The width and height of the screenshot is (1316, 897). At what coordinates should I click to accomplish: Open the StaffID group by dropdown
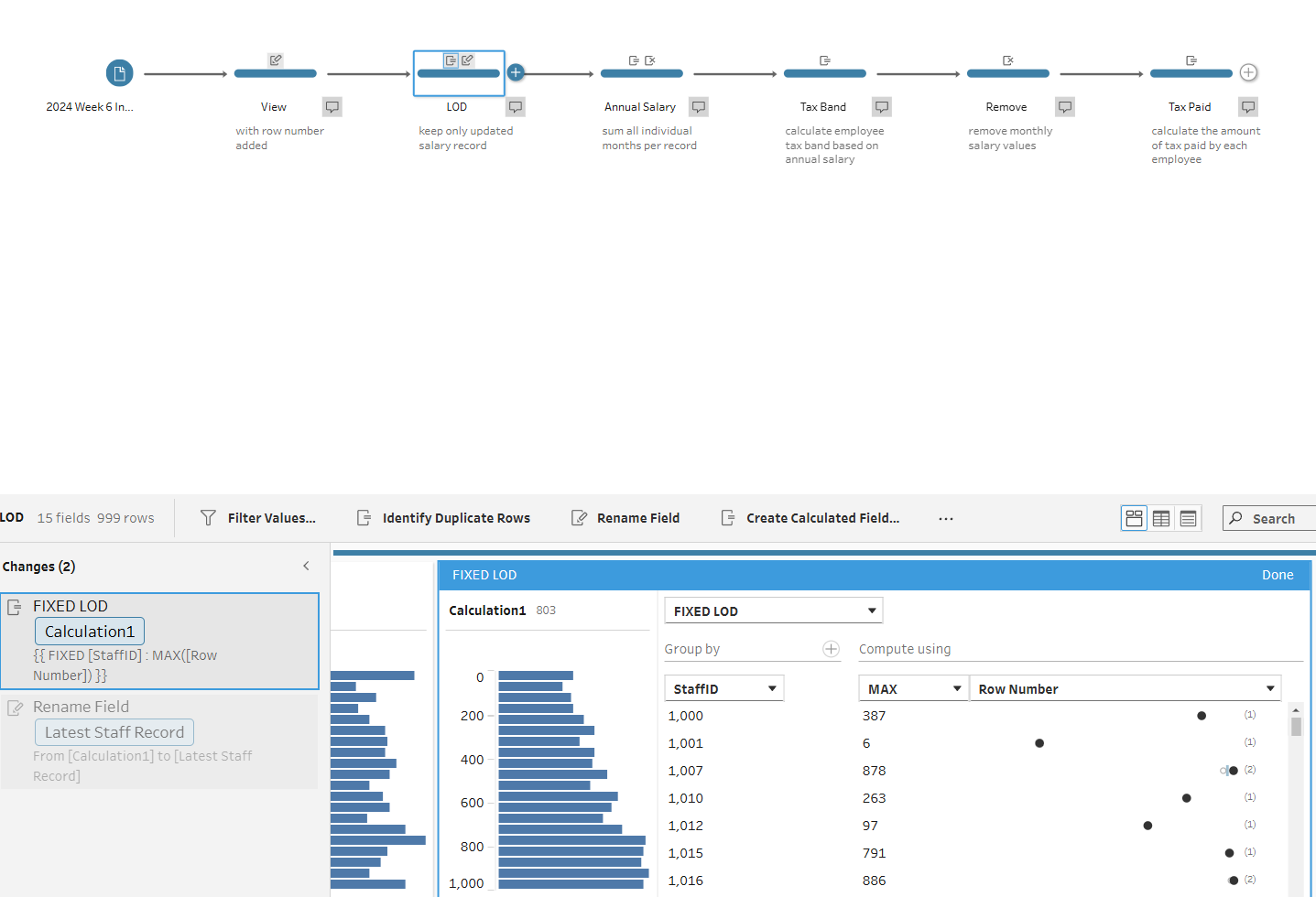[x=723, y=688]
